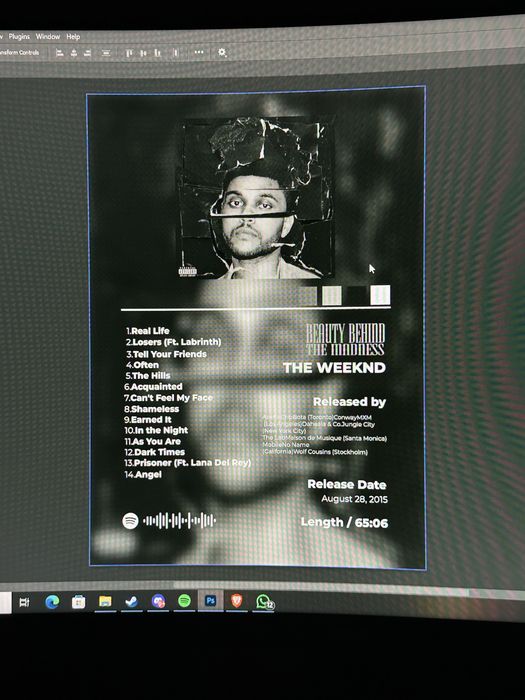Click the 'August 28, 2015' text
The width and height of the screenshot is (525, 700).
click(354, 499)
